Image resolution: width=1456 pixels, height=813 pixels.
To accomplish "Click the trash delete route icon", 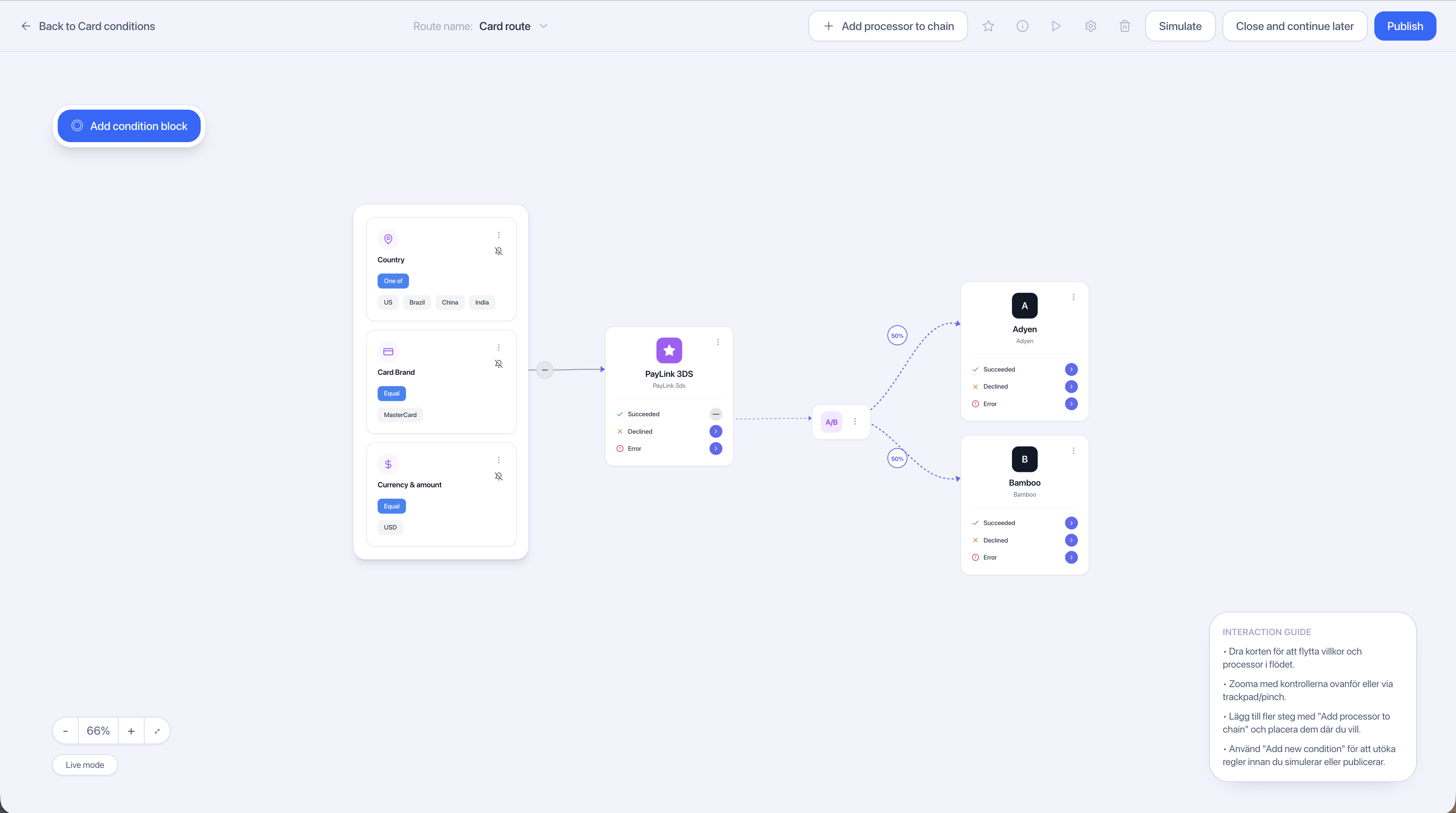I will click(1125, 26).
